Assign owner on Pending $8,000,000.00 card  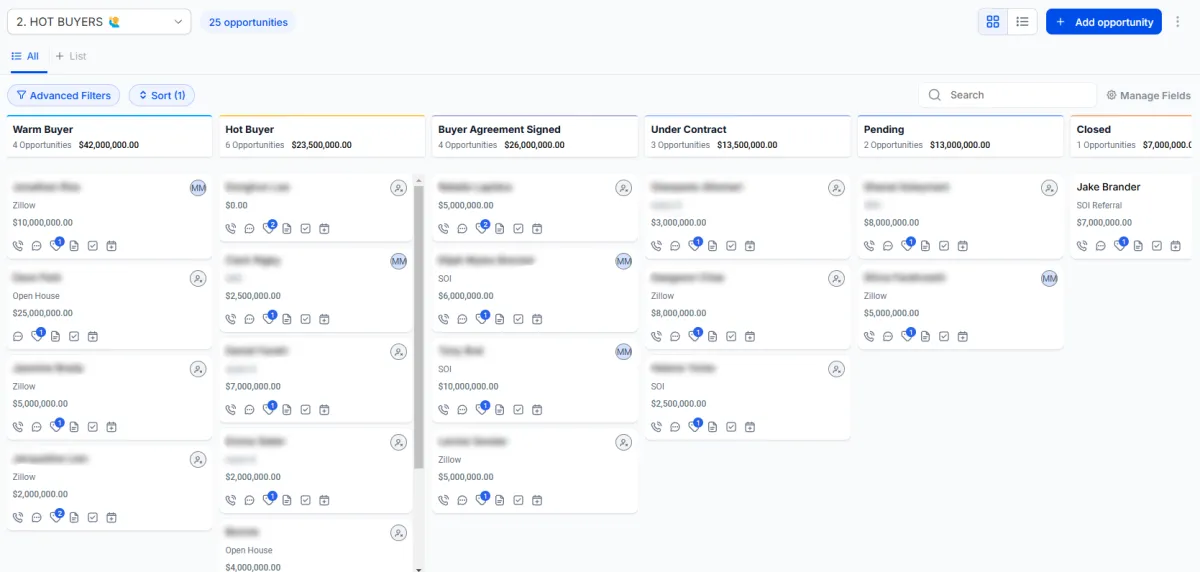[1049, 188]
